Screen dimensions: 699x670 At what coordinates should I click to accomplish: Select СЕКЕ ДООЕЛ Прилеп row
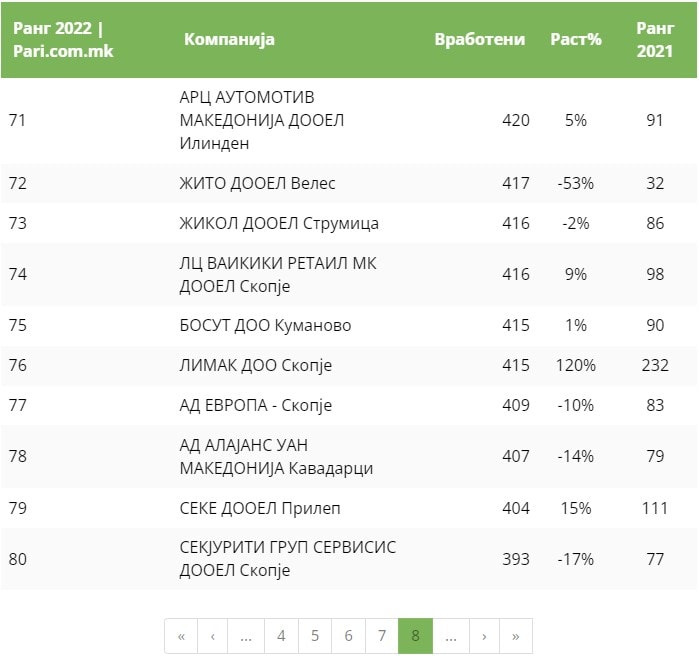click(x=260, y=508)
